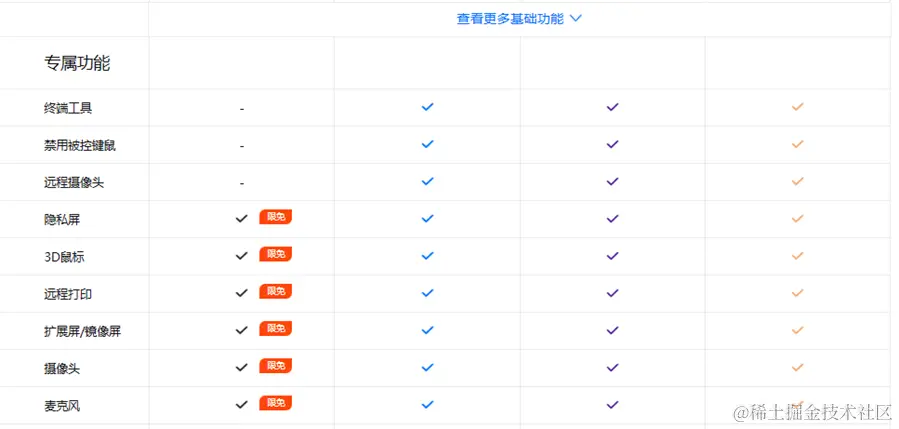
Task: Select the 禁用被控键鼠 feature label
Action: (x=80, y=146)
